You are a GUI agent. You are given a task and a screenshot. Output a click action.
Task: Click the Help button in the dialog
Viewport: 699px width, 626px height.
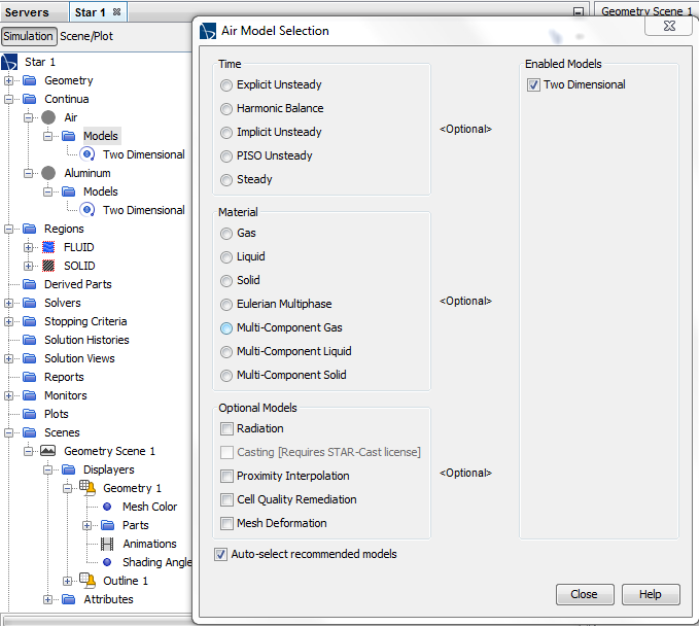coord(650,594)
